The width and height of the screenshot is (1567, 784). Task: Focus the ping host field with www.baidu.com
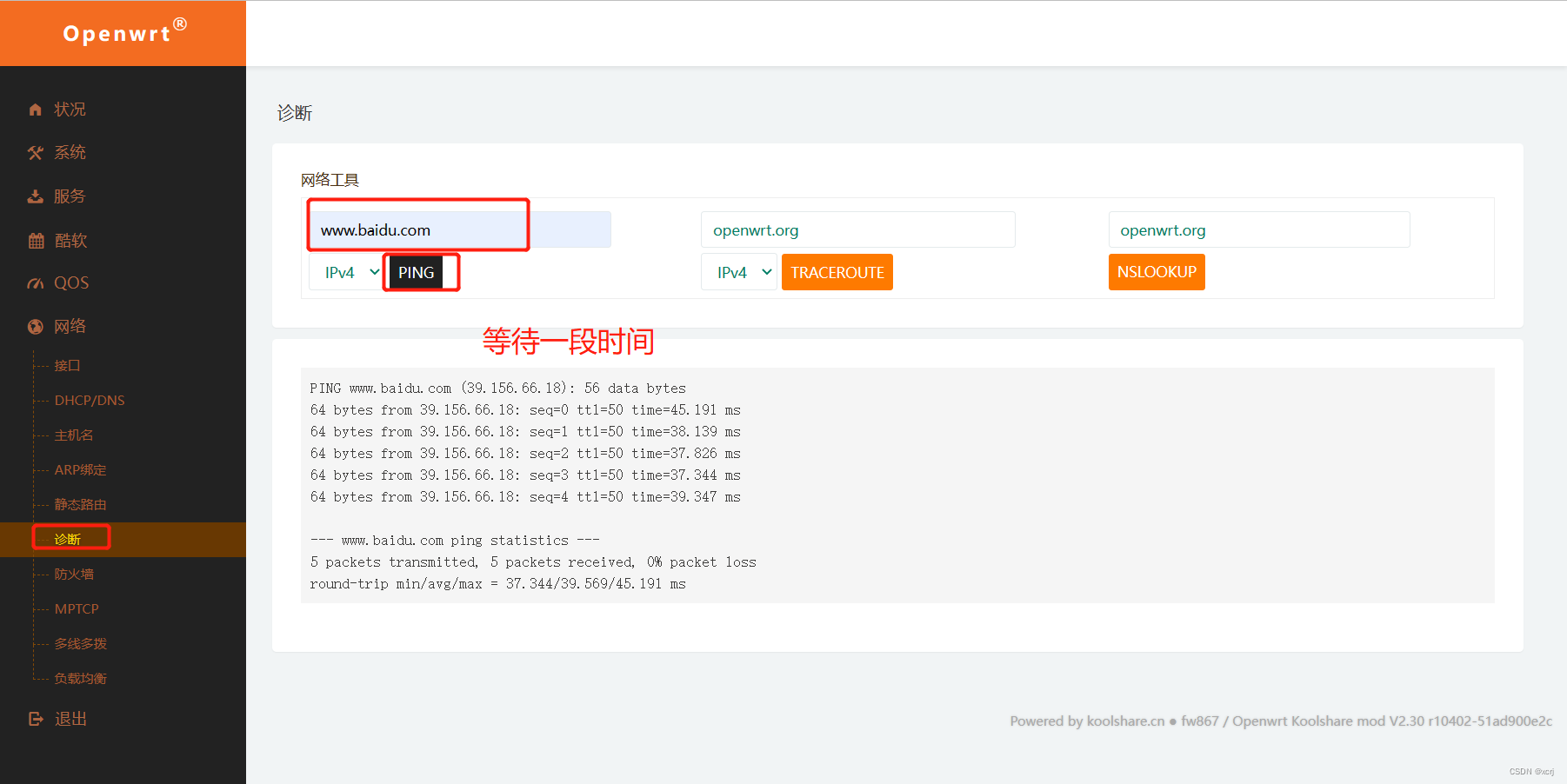click(460, 230)
